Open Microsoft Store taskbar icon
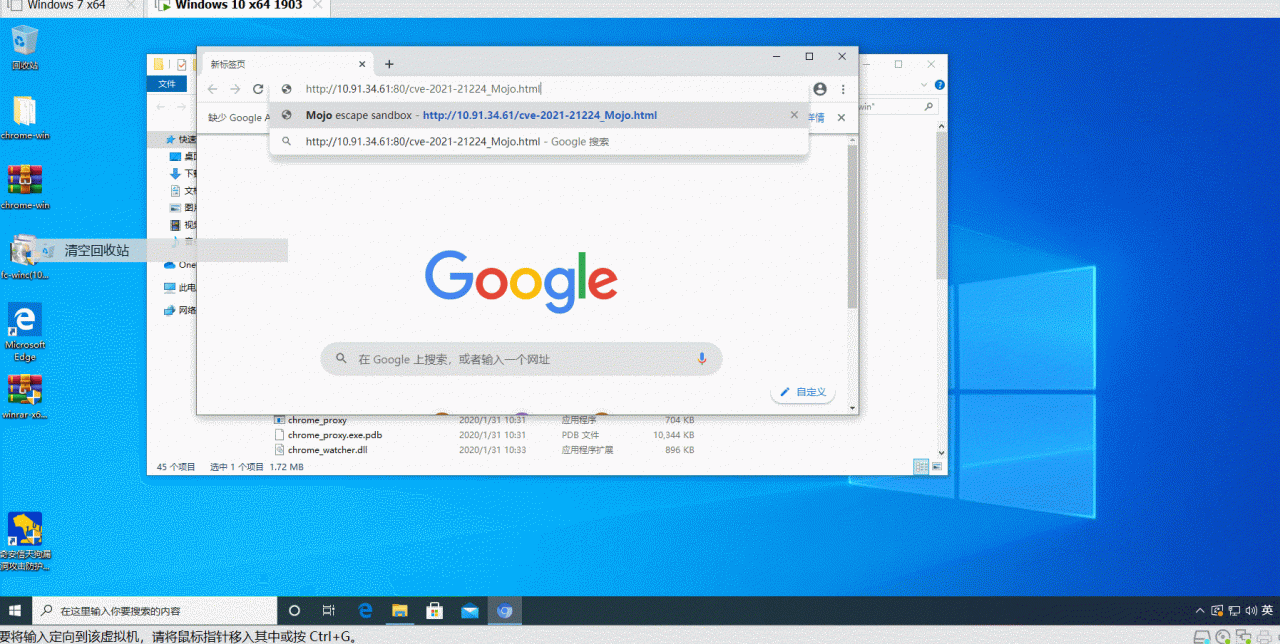 pos(435,610)
